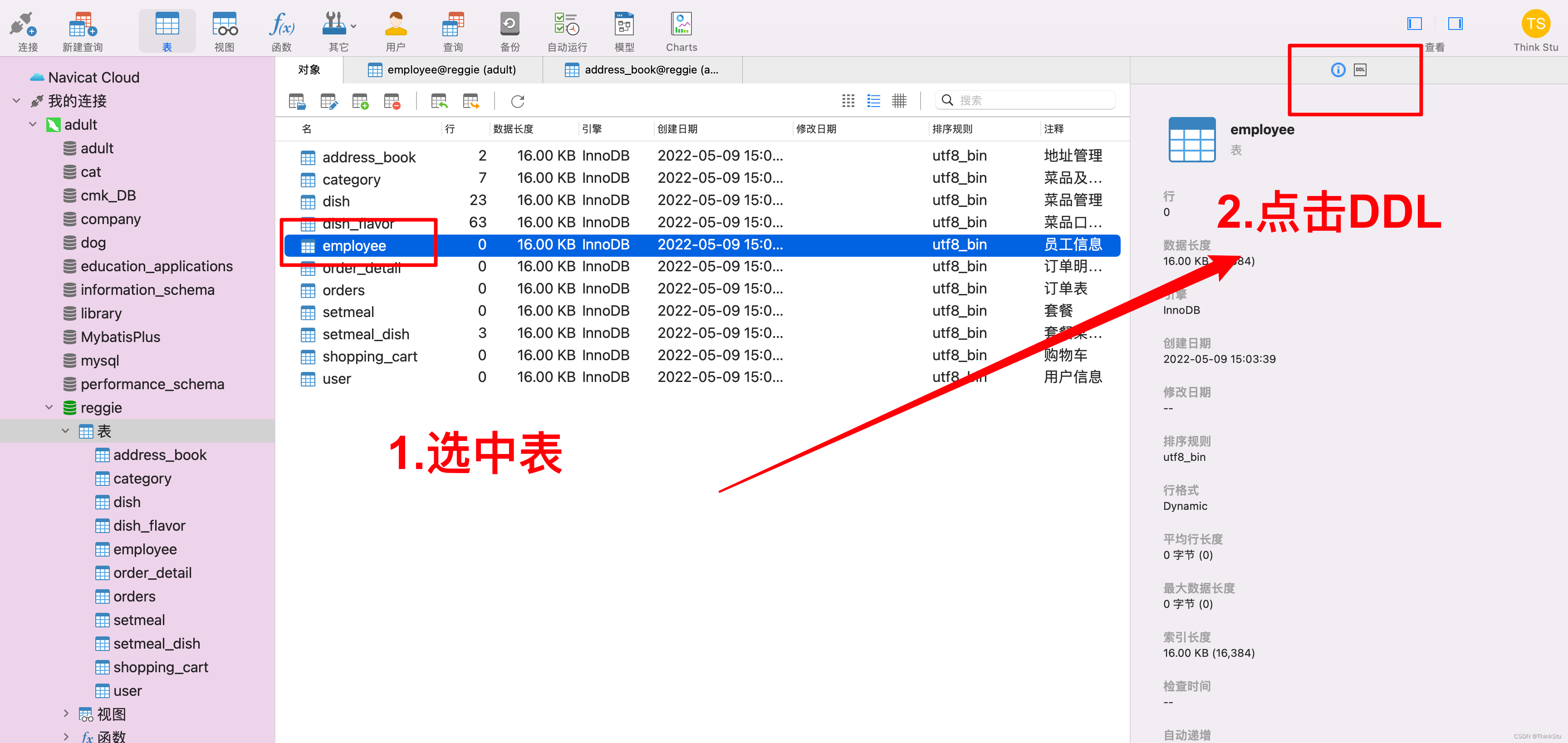The image size is (1568, 743).
Task: Click inside the 搜索 search field
Action: tap(1029, 99)
